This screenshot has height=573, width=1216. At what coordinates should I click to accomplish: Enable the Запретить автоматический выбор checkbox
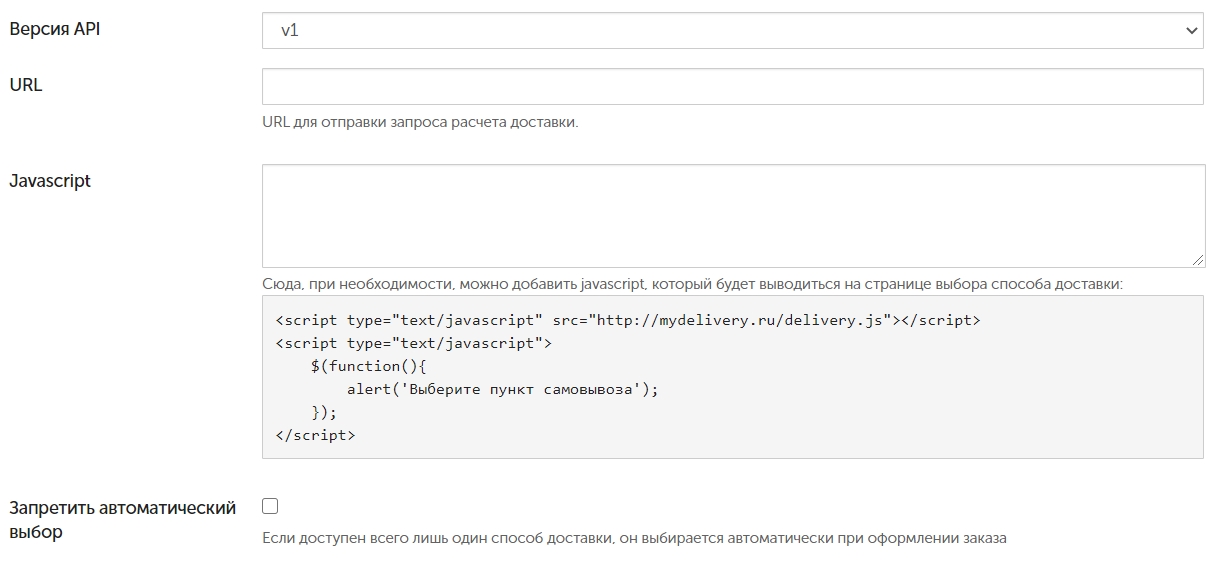point(270,506)
